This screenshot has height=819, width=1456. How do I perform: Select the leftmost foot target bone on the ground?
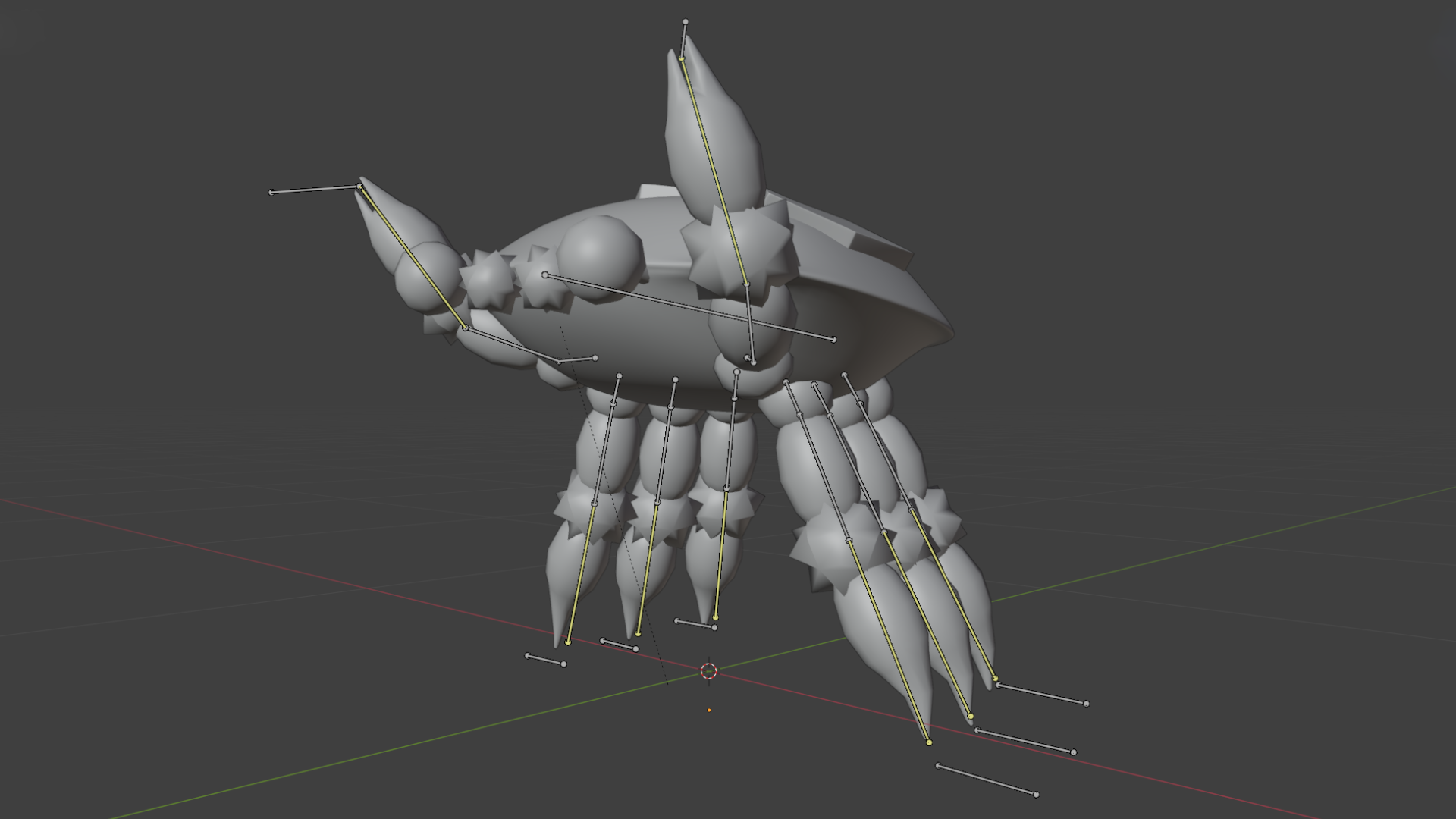pyautogui.click(x=545, y=660)
